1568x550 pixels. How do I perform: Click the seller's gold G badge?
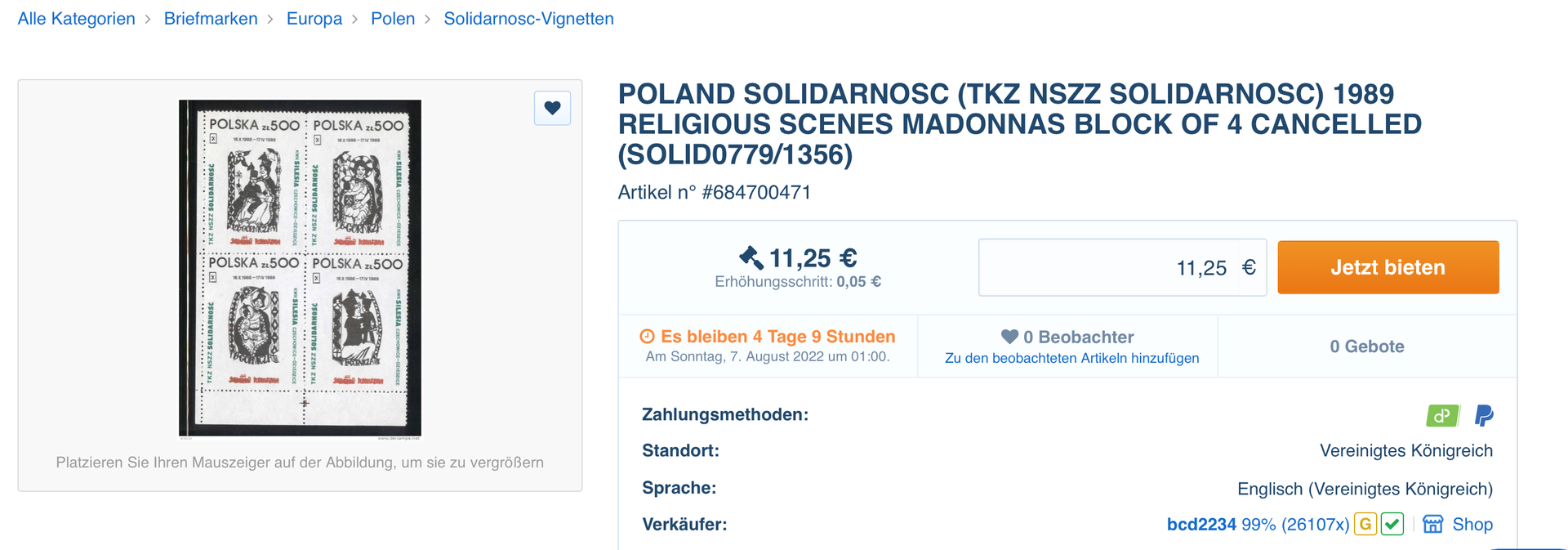pos(1365,524)
